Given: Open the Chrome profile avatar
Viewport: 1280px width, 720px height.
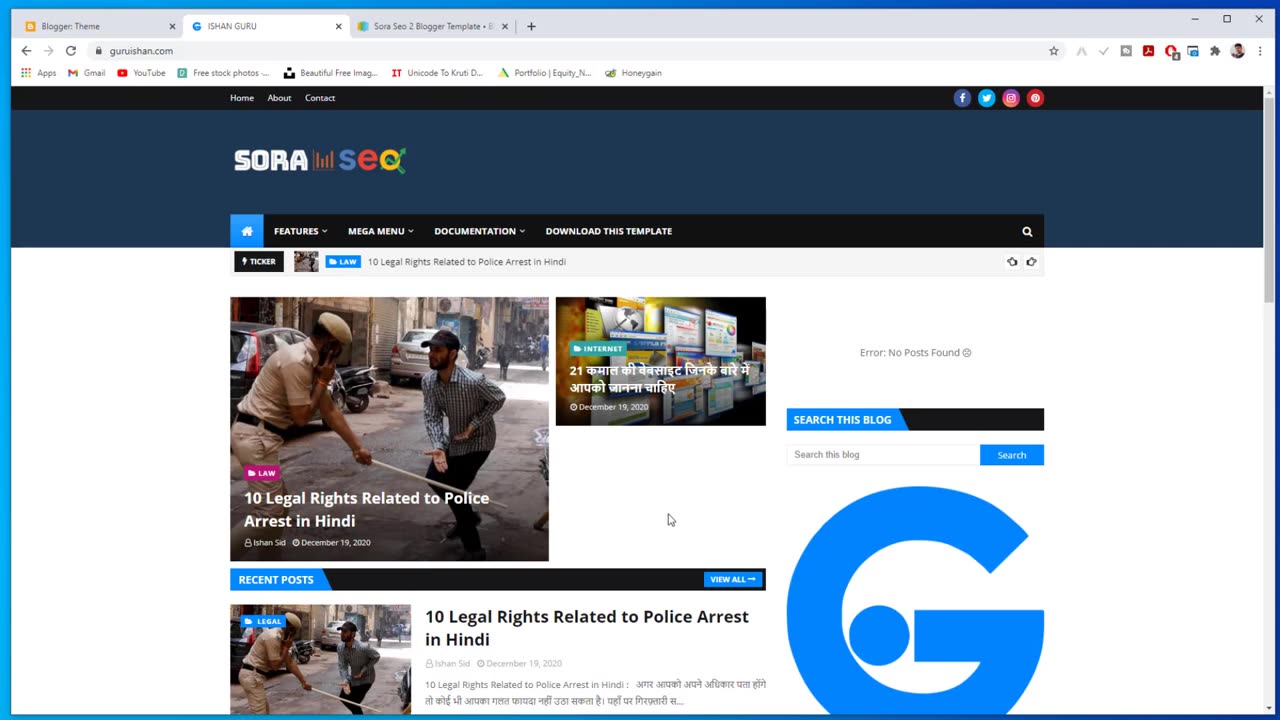Looking at the screenshot, I should [x=1237, y=51].
